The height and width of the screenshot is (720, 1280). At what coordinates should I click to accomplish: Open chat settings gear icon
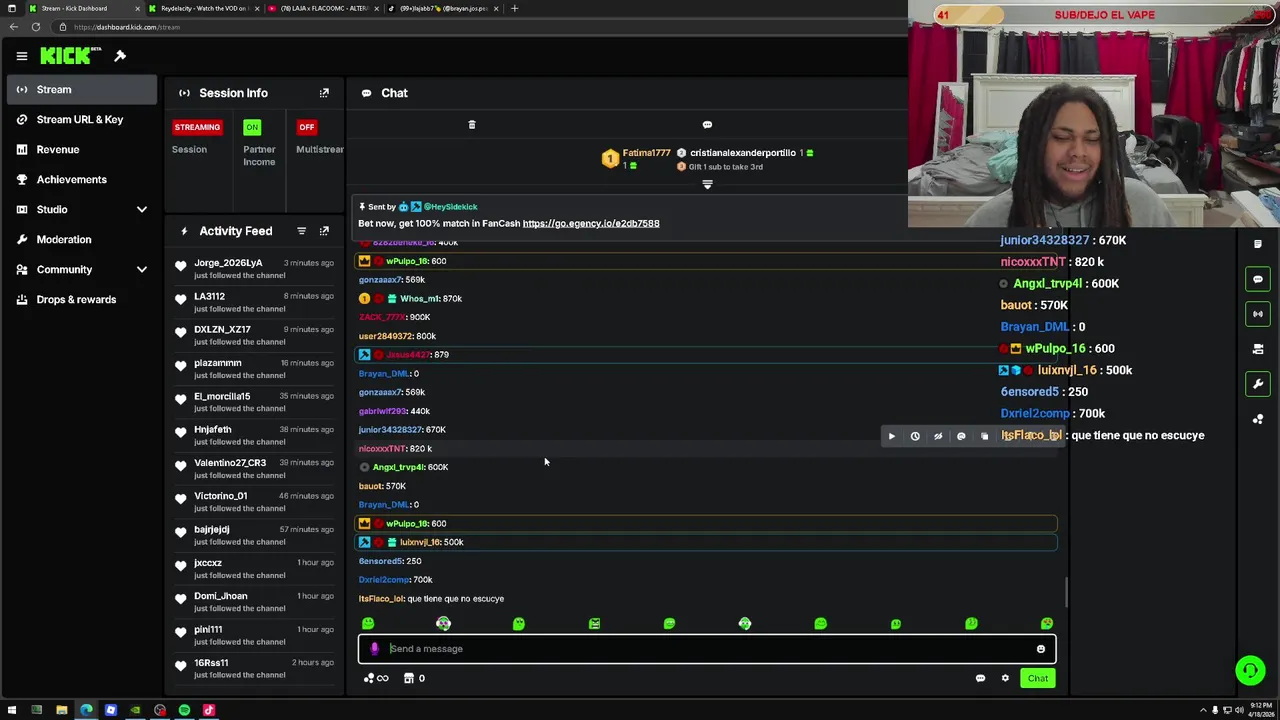coord(1005,679)
